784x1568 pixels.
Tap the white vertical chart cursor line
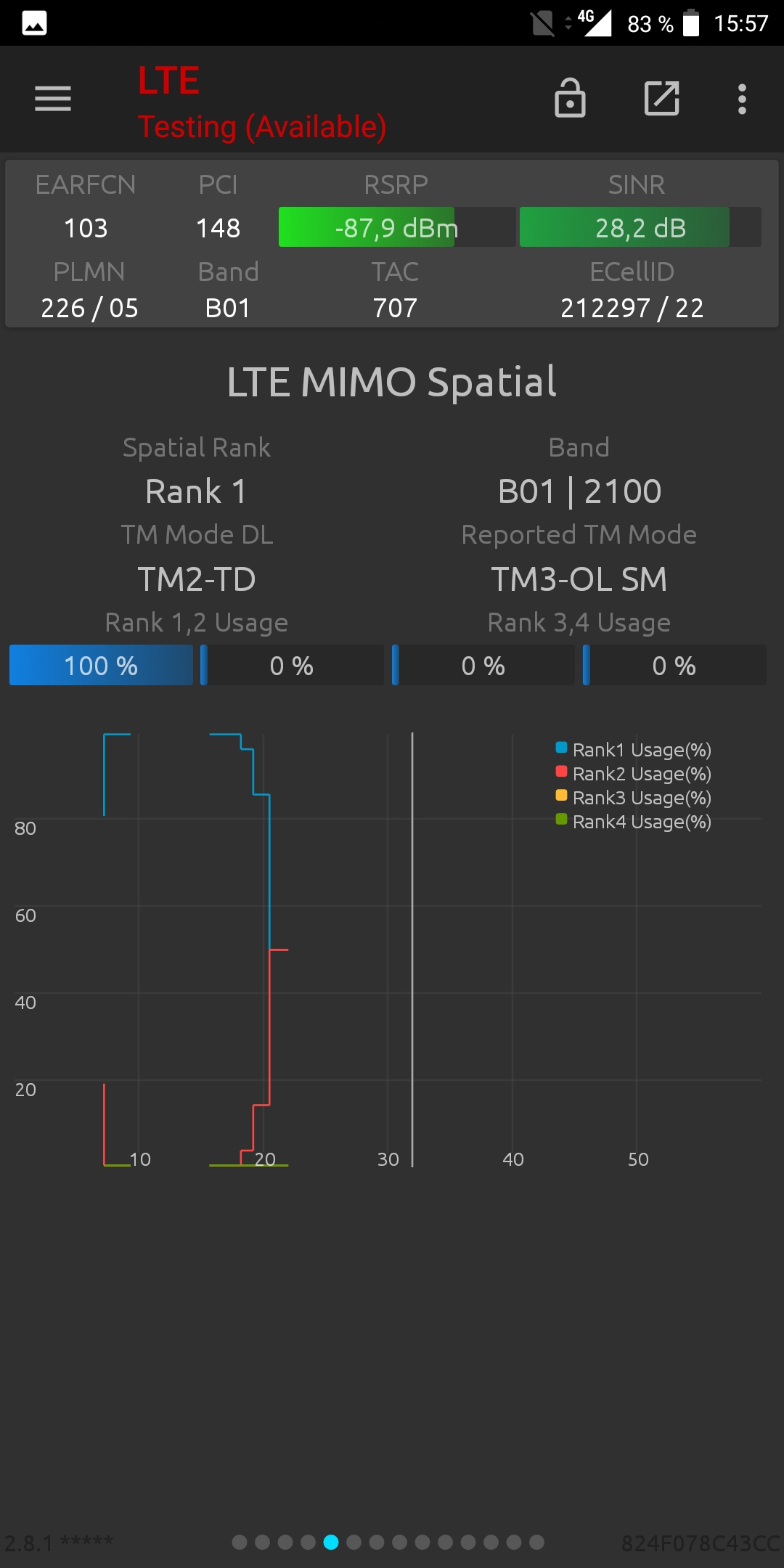point(412,950)
